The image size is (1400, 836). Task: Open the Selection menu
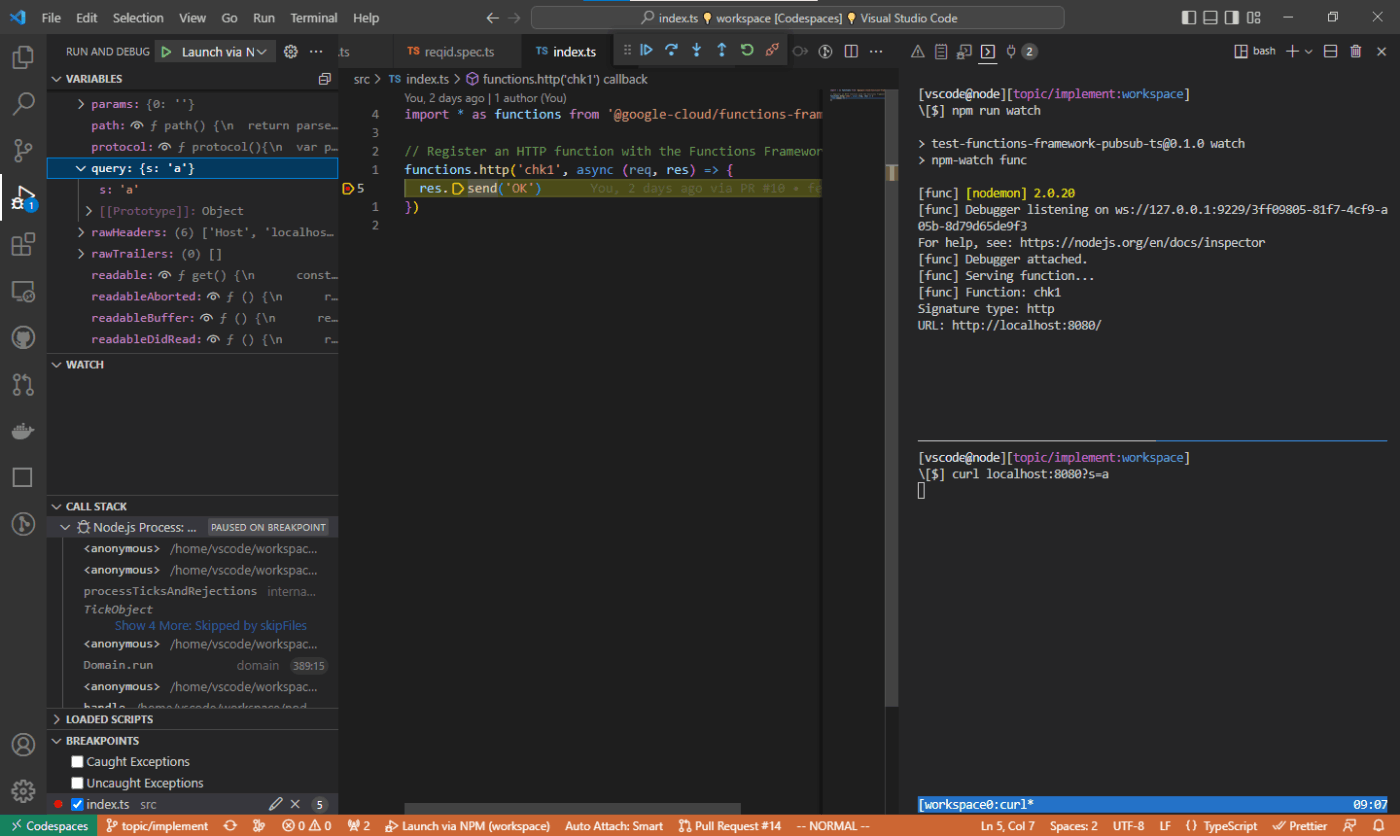138,18
